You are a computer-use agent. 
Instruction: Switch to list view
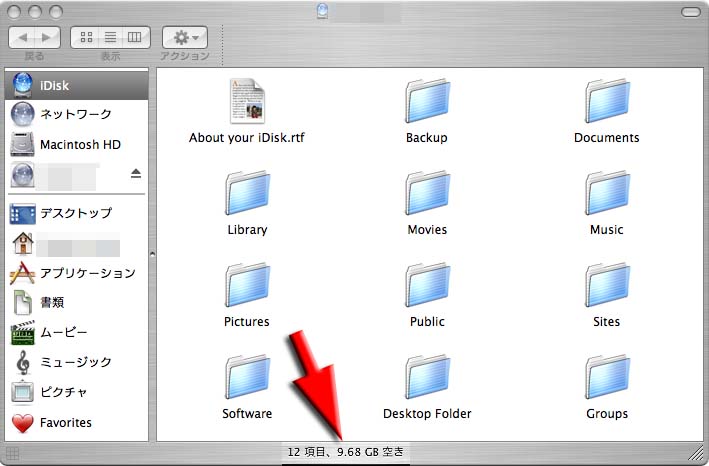110,37
